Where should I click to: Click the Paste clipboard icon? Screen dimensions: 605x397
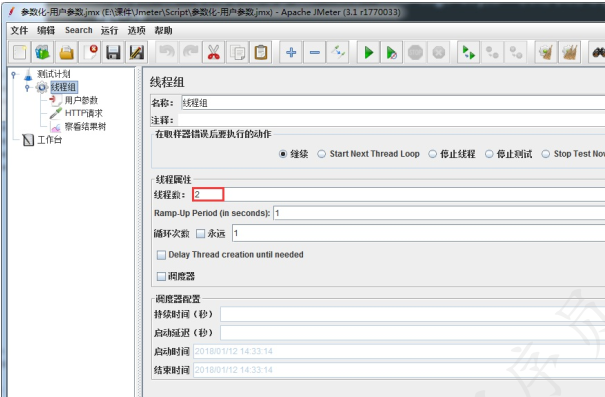tap(260, 52)
